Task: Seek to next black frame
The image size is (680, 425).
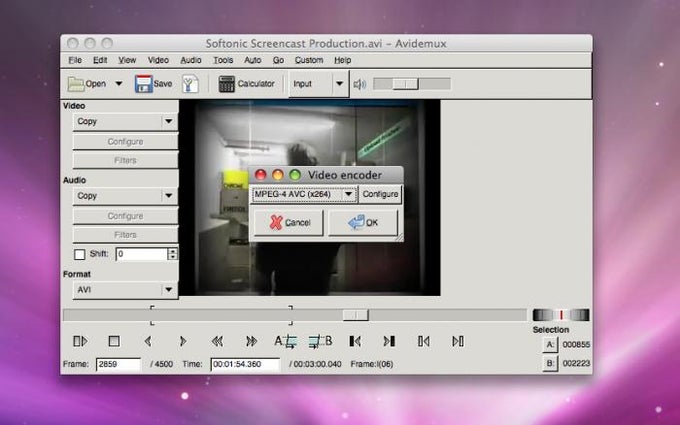Action: click(x=389, y=341)
